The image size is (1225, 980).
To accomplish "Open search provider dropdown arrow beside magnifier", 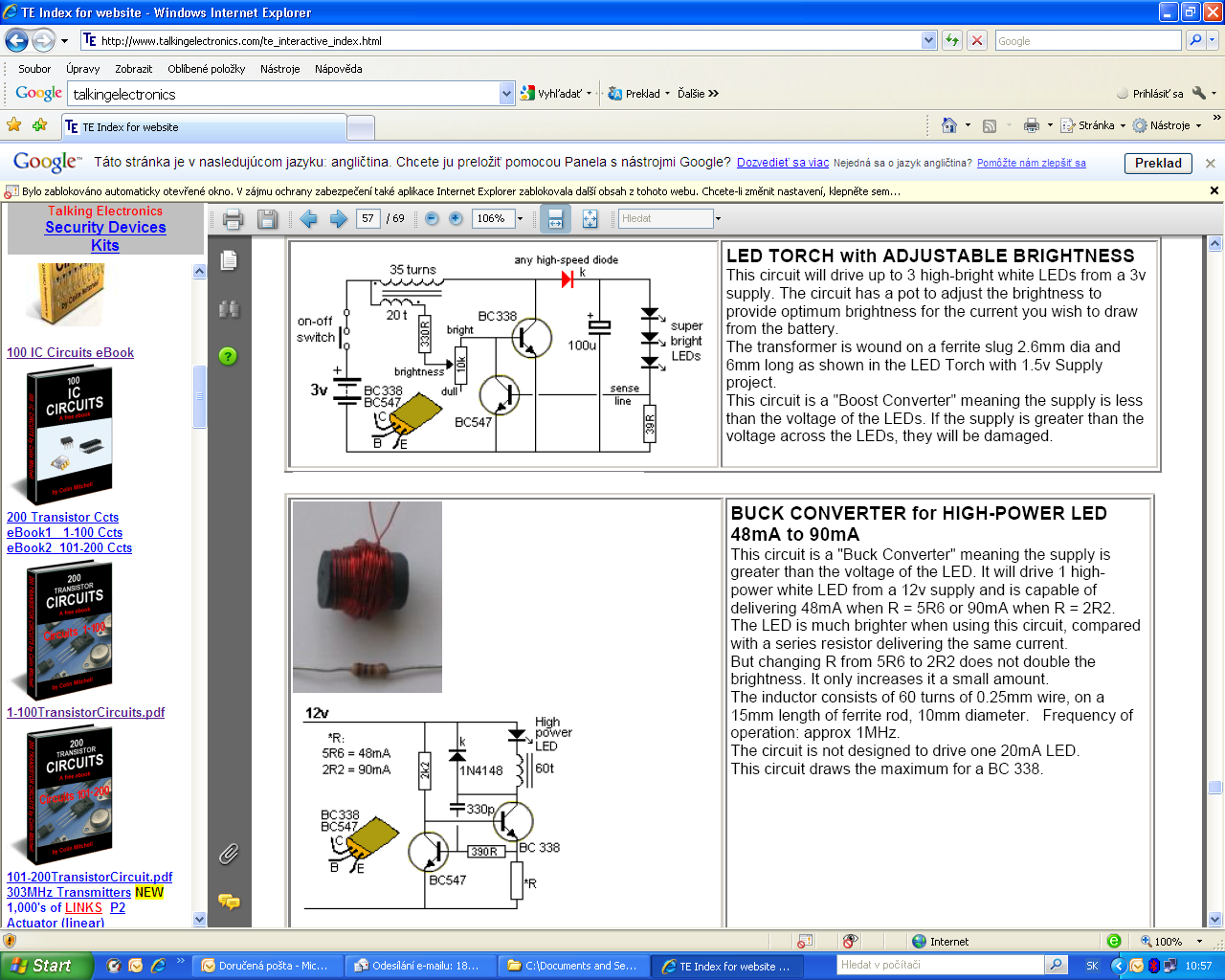I will coord(1213,40).
